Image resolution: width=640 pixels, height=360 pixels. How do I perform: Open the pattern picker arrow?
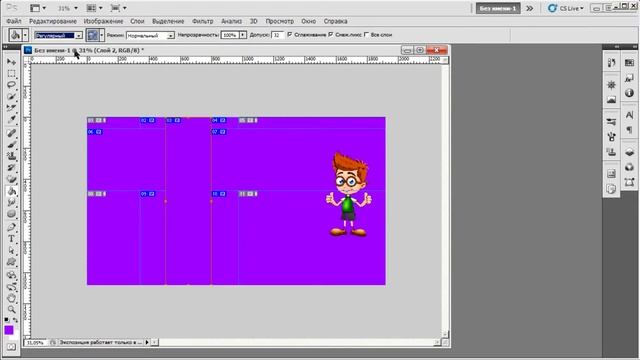[102, 36]
